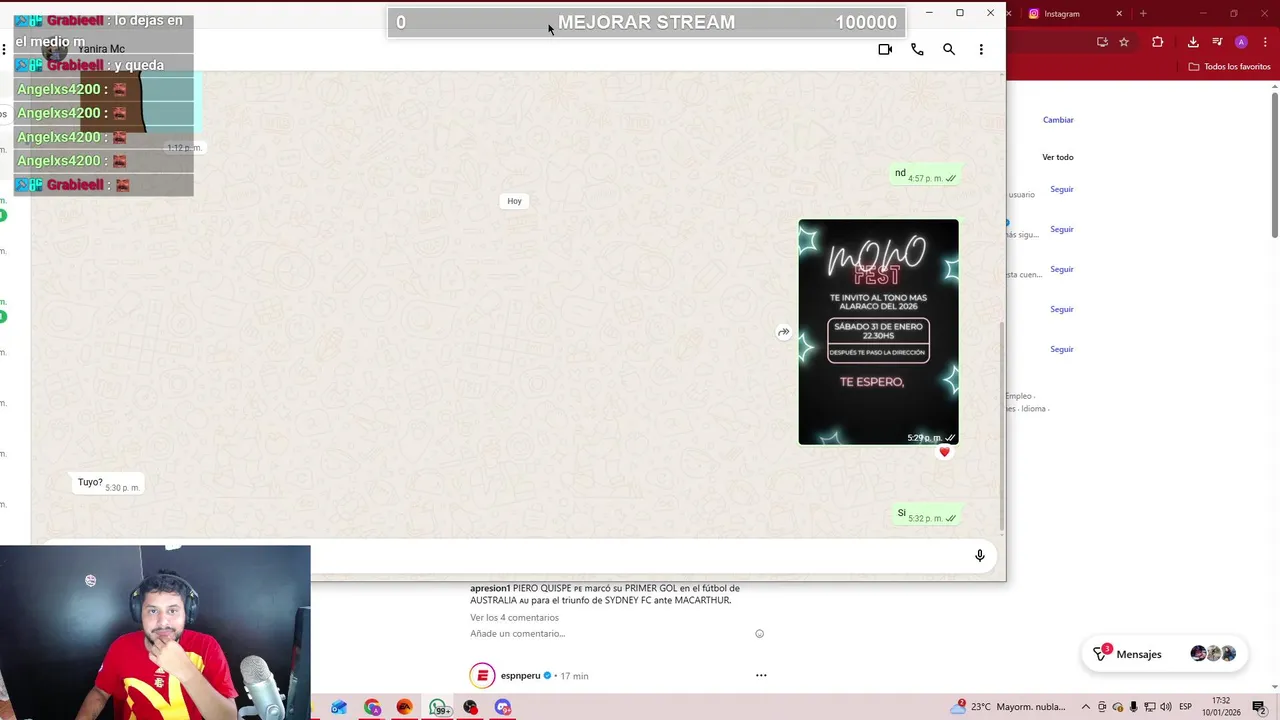Open weather widget showing 23°C
The image size is (1280, 720).
[1010, 707]
